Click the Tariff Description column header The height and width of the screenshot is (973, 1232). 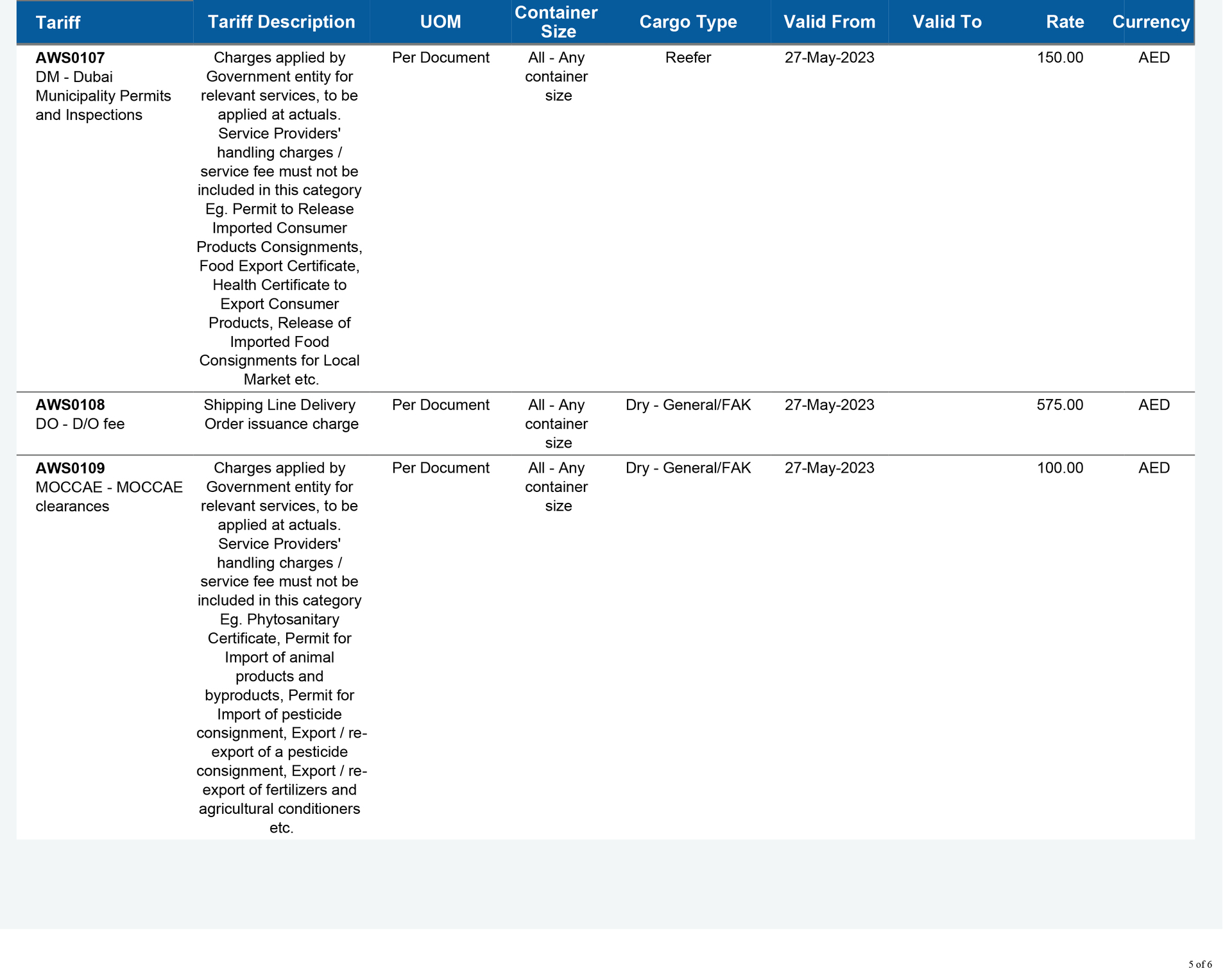pos(281,22)
